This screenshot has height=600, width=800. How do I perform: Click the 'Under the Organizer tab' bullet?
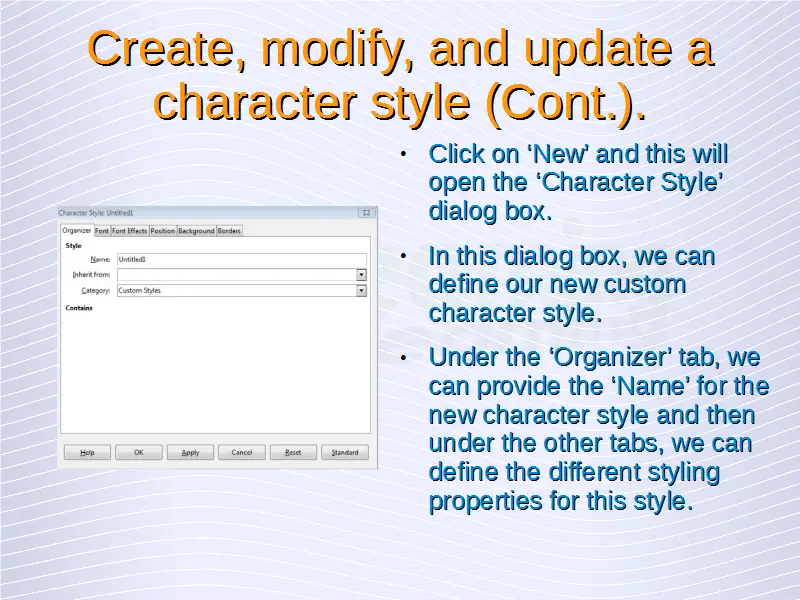(x=597, y=429)
